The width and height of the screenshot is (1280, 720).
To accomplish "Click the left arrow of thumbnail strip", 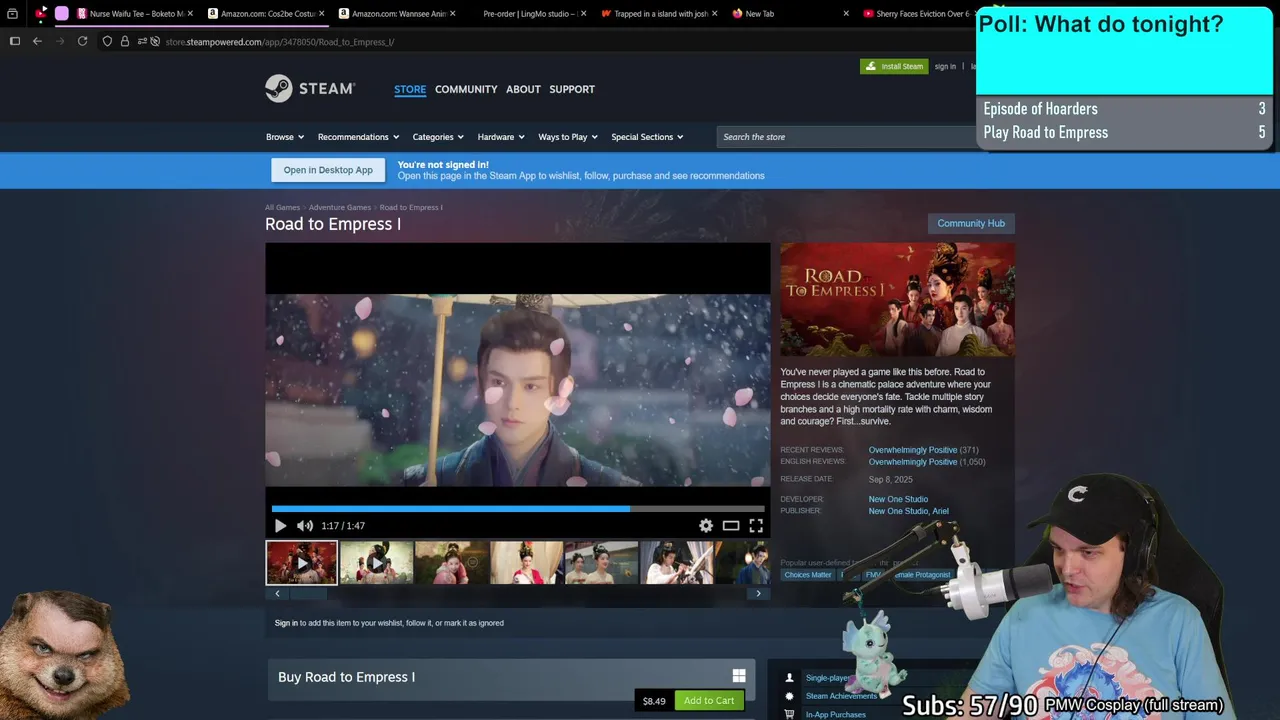I will pyautogui.click(x=277, y=594).
